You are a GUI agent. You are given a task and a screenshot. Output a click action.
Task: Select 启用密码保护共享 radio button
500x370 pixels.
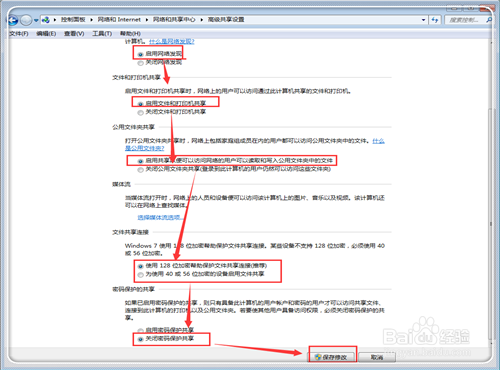coord(141,331)
